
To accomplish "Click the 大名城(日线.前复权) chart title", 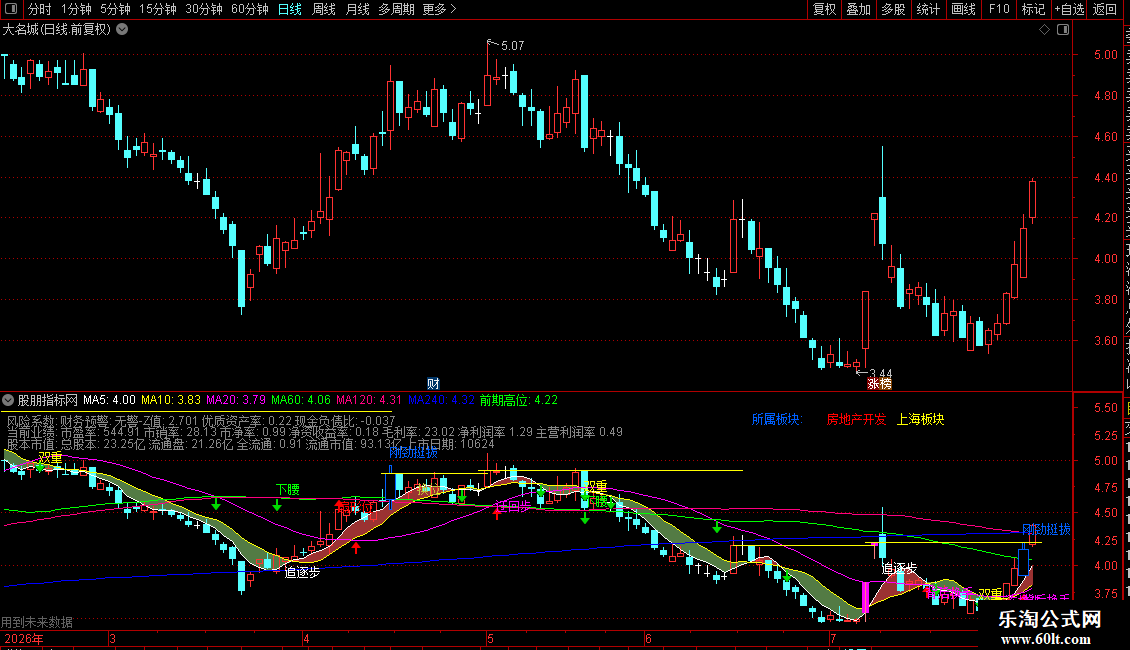I will (57, 30).
